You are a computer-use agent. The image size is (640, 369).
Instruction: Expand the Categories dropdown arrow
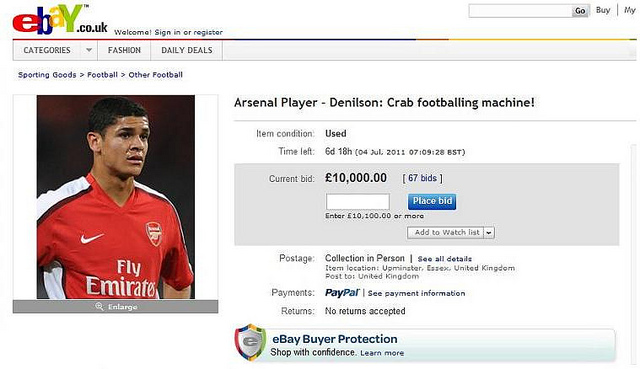pyautogui.click(x=89, y=50)
